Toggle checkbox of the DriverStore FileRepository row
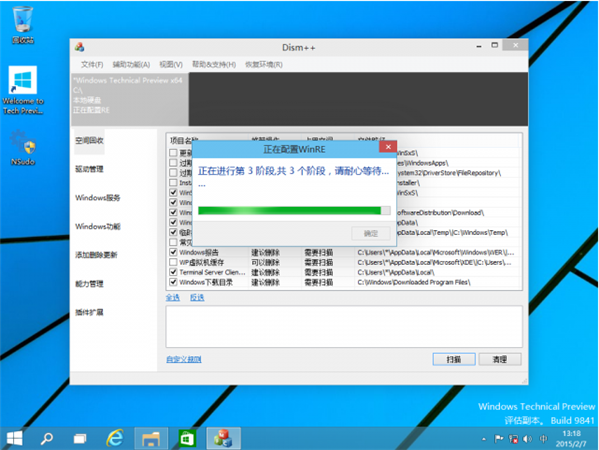The image size is (599, 450). pos(173,173)
